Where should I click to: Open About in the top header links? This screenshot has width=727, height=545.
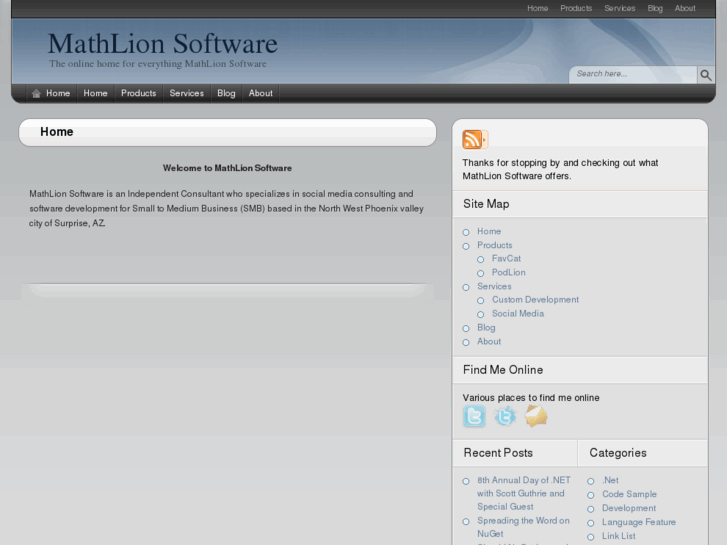[x=685, y=8]
